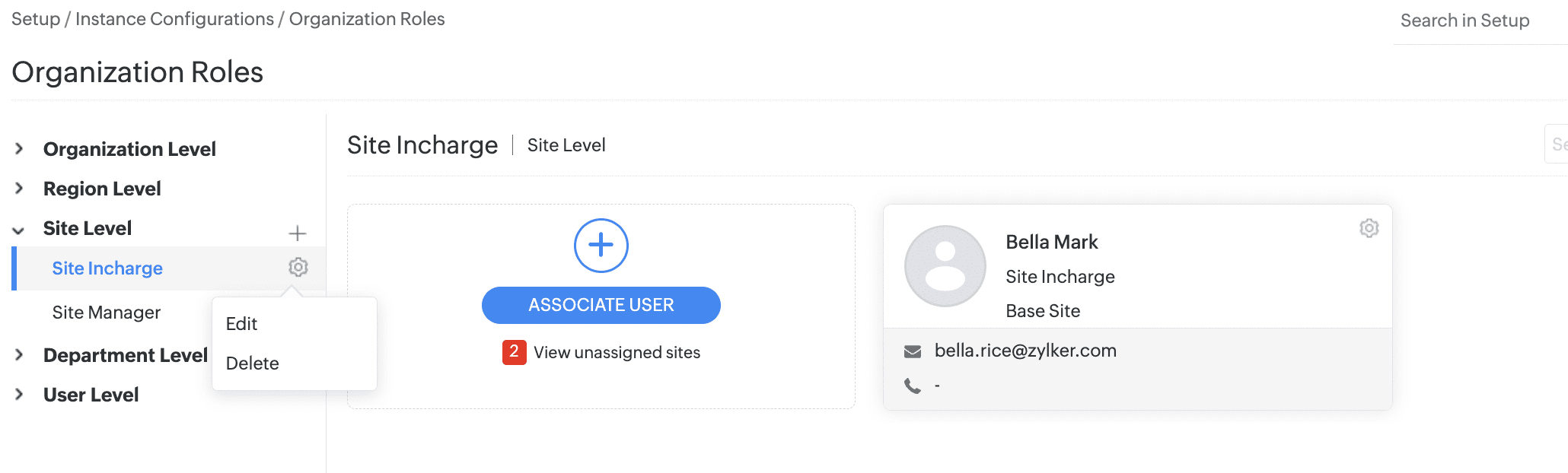Choose Edit from the role popup menu
This screenshot has width=1568, height=473.
(242, 324)
